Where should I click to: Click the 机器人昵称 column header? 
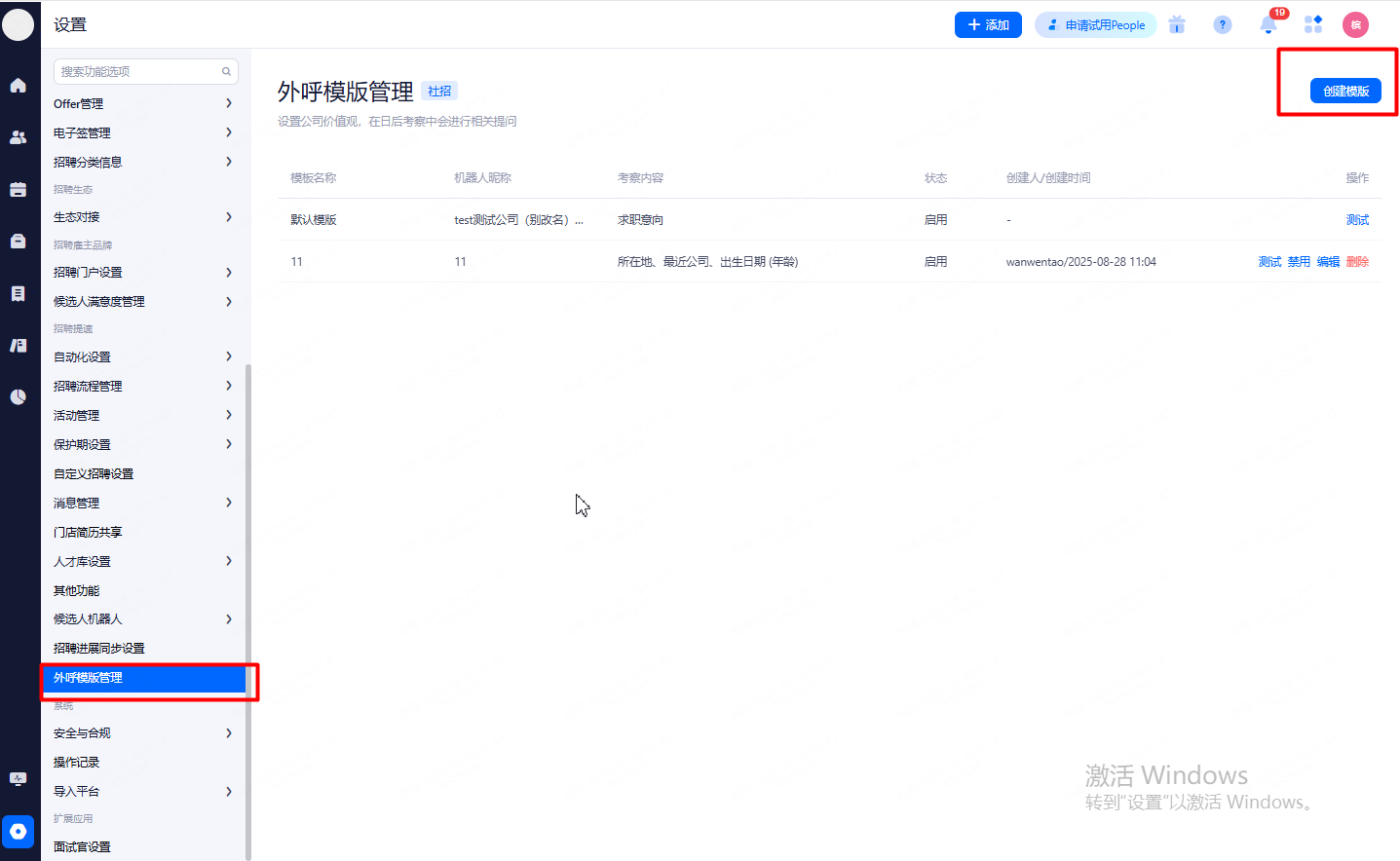pos(482,178)
